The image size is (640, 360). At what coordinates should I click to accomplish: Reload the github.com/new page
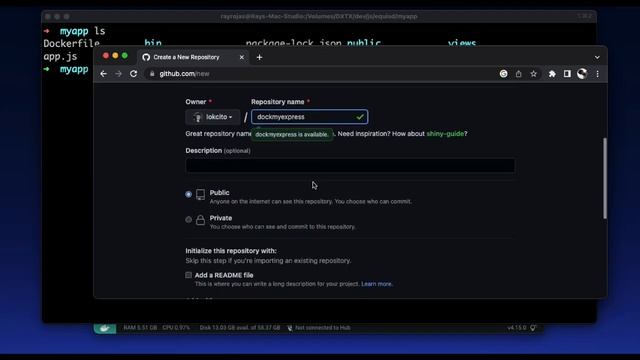coord(133,74)
